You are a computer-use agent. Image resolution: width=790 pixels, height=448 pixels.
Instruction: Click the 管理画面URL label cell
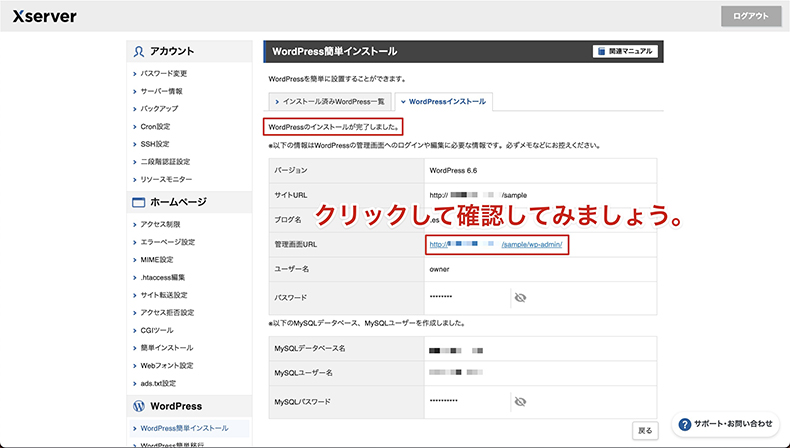tap(347, 244)
